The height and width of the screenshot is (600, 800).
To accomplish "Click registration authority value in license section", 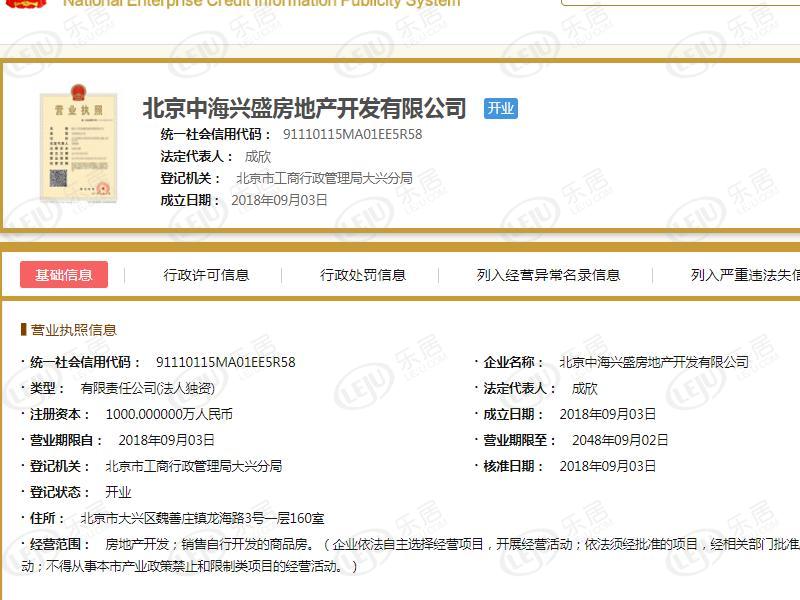I will [x=193, y=466].
